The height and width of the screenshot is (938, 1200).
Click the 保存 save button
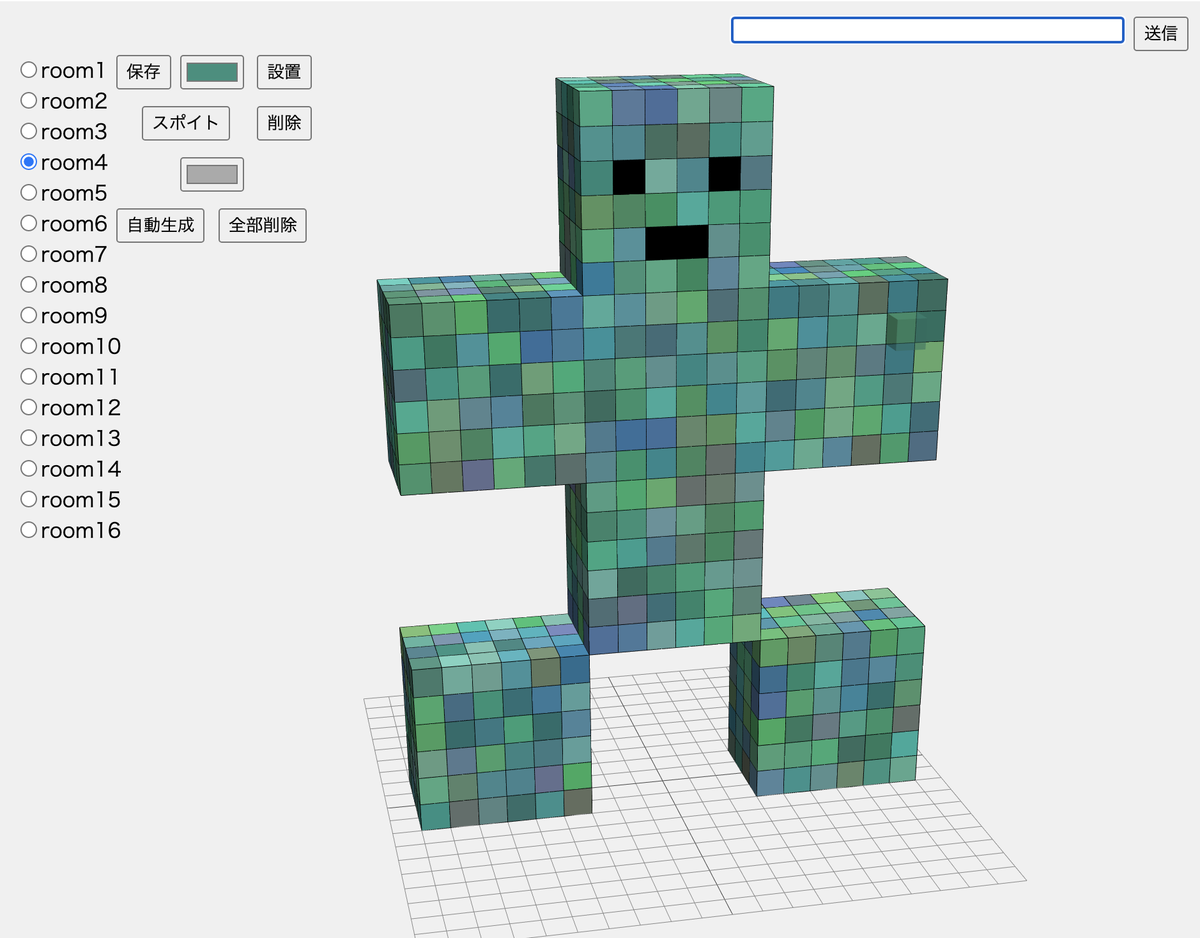[144, 72]
